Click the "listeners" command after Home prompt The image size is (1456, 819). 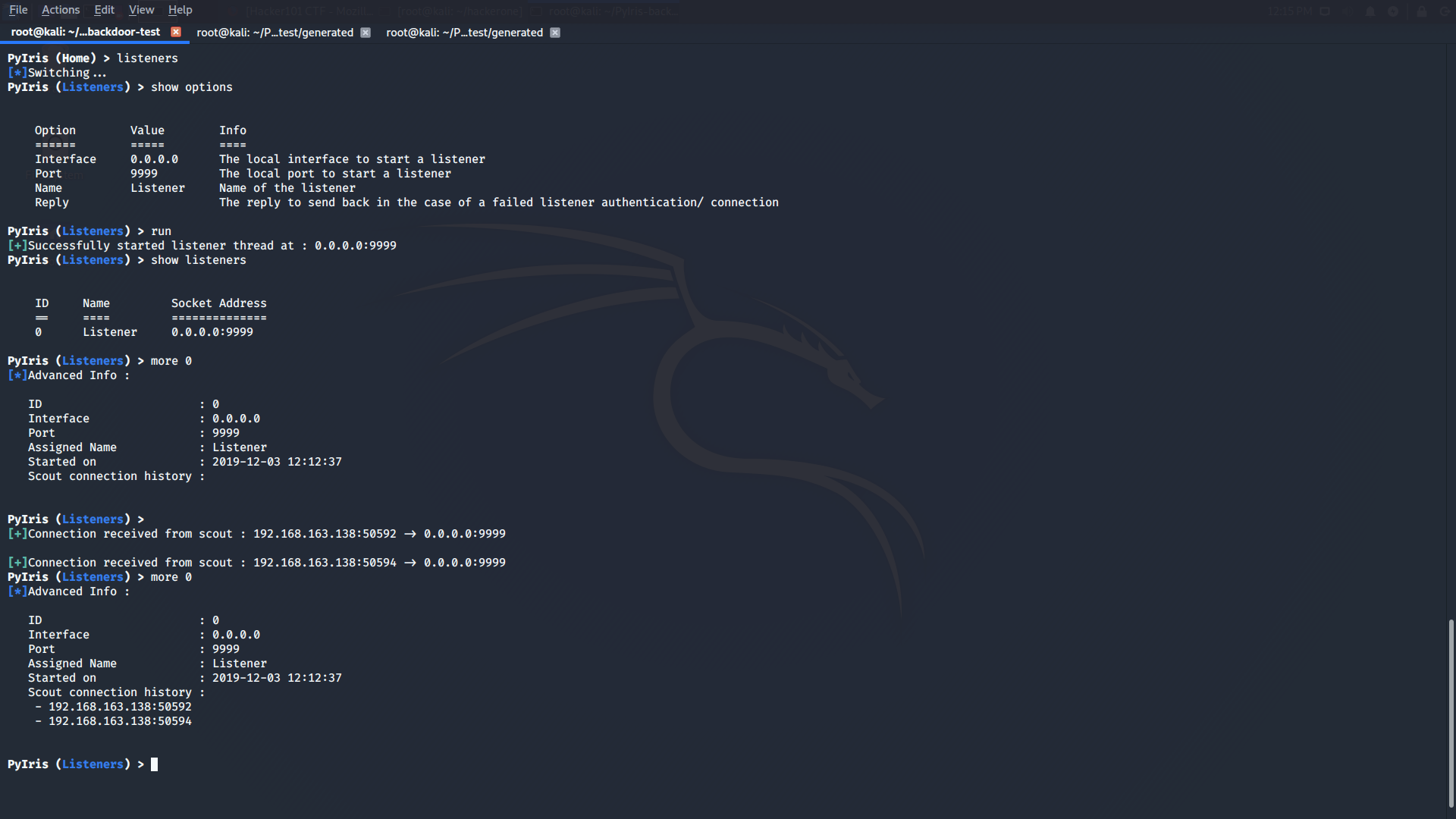(147, 58)
